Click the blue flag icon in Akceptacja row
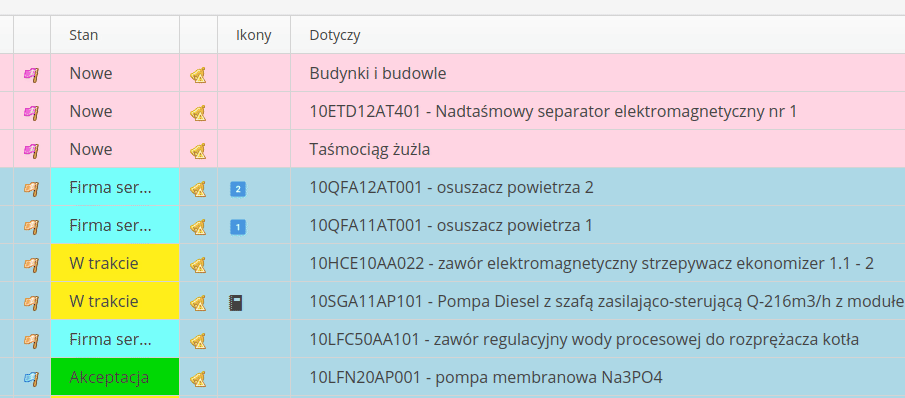Image resolution: width=905 pixels, height=398 pixels. coord(31,378)
